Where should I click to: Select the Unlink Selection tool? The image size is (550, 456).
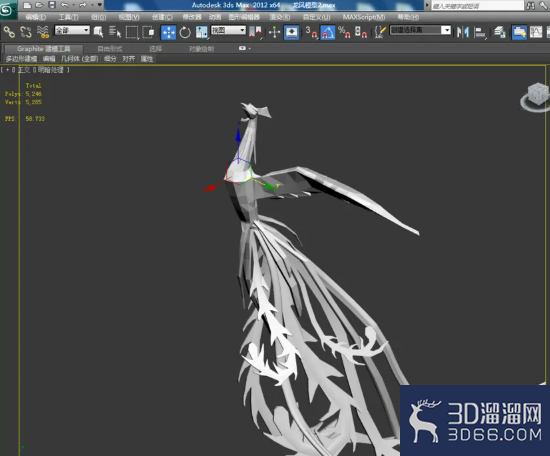(x=26, y=32)
